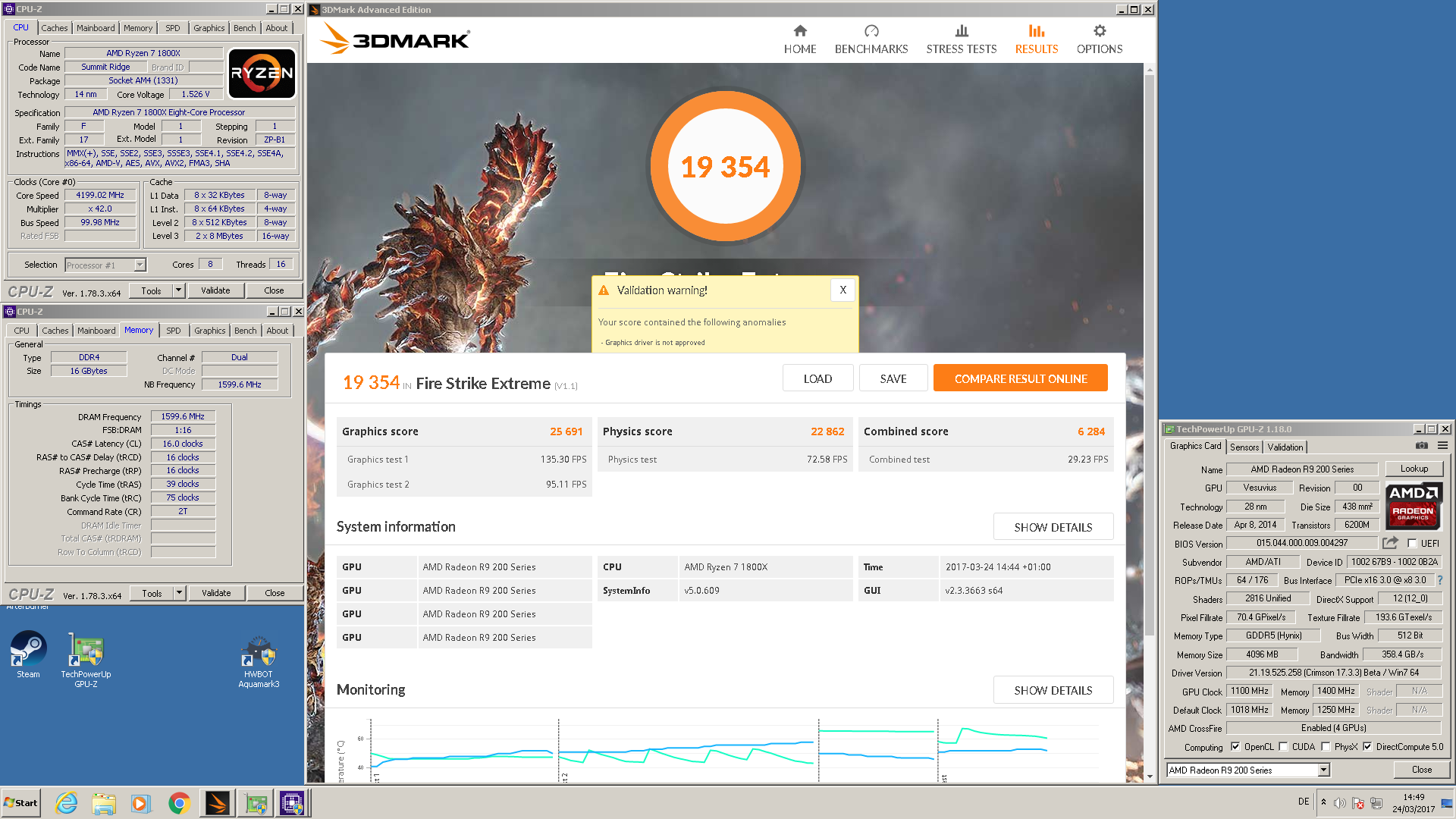Open 3DMark OPTIONS gear

pyautogui.click(x=1100, y=39)
